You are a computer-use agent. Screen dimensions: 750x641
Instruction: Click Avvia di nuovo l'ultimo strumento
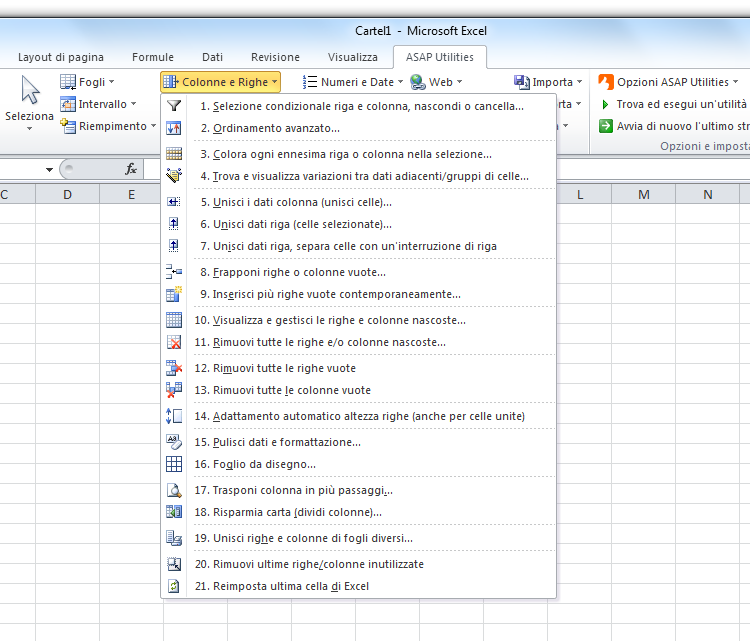click(x=674, y=126)
